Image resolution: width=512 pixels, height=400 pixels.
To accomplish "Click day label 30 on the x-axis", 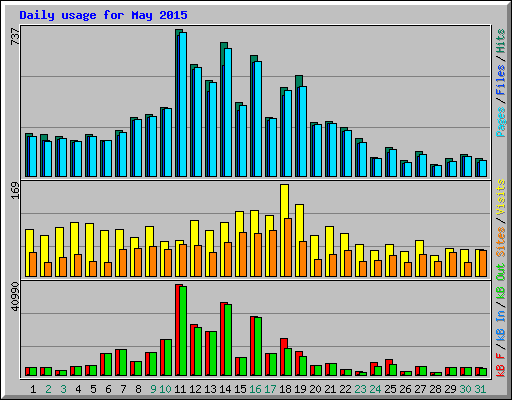I will click(465, 389).
